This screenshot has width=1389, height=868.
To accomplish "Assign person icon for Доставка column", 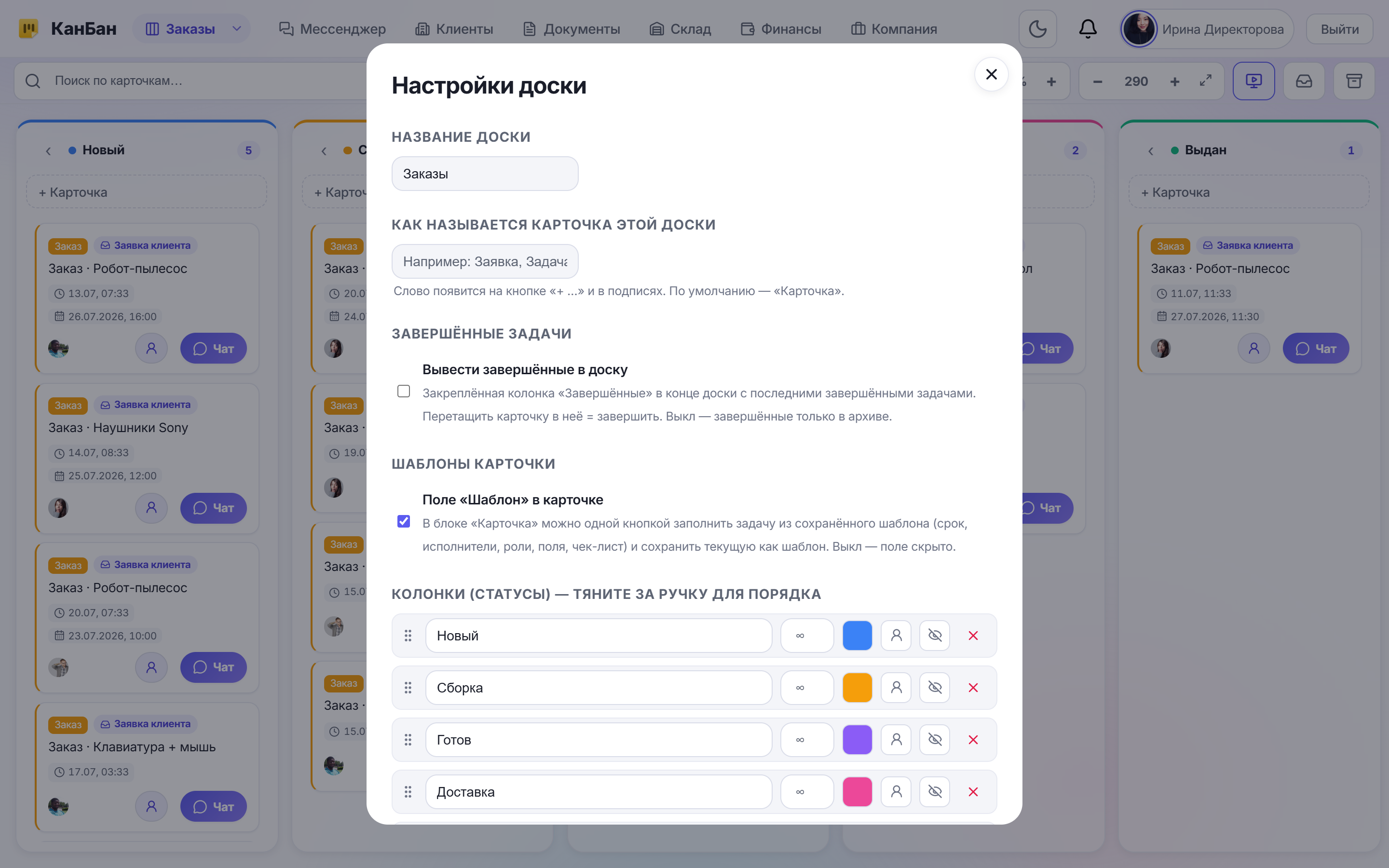I will coord(896,792).
